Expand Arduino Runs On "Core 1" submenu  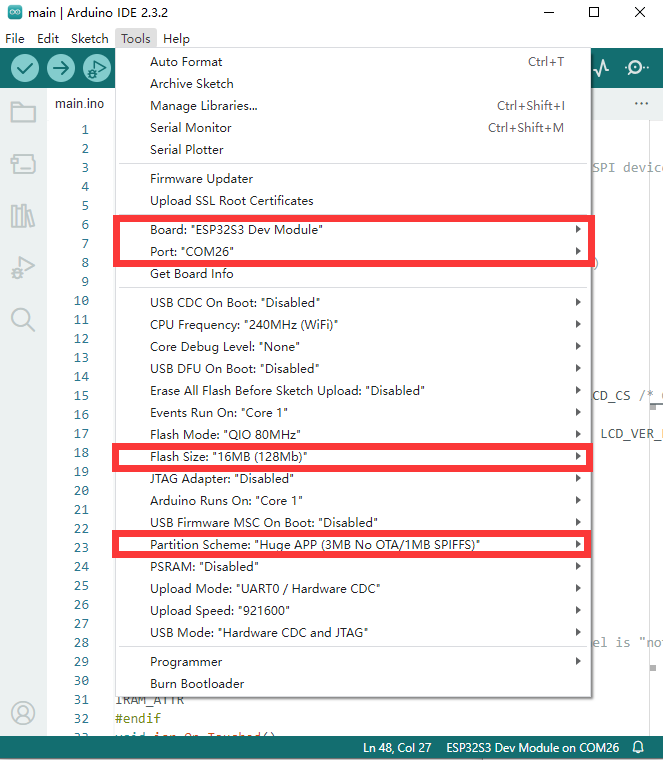[353, 500]
